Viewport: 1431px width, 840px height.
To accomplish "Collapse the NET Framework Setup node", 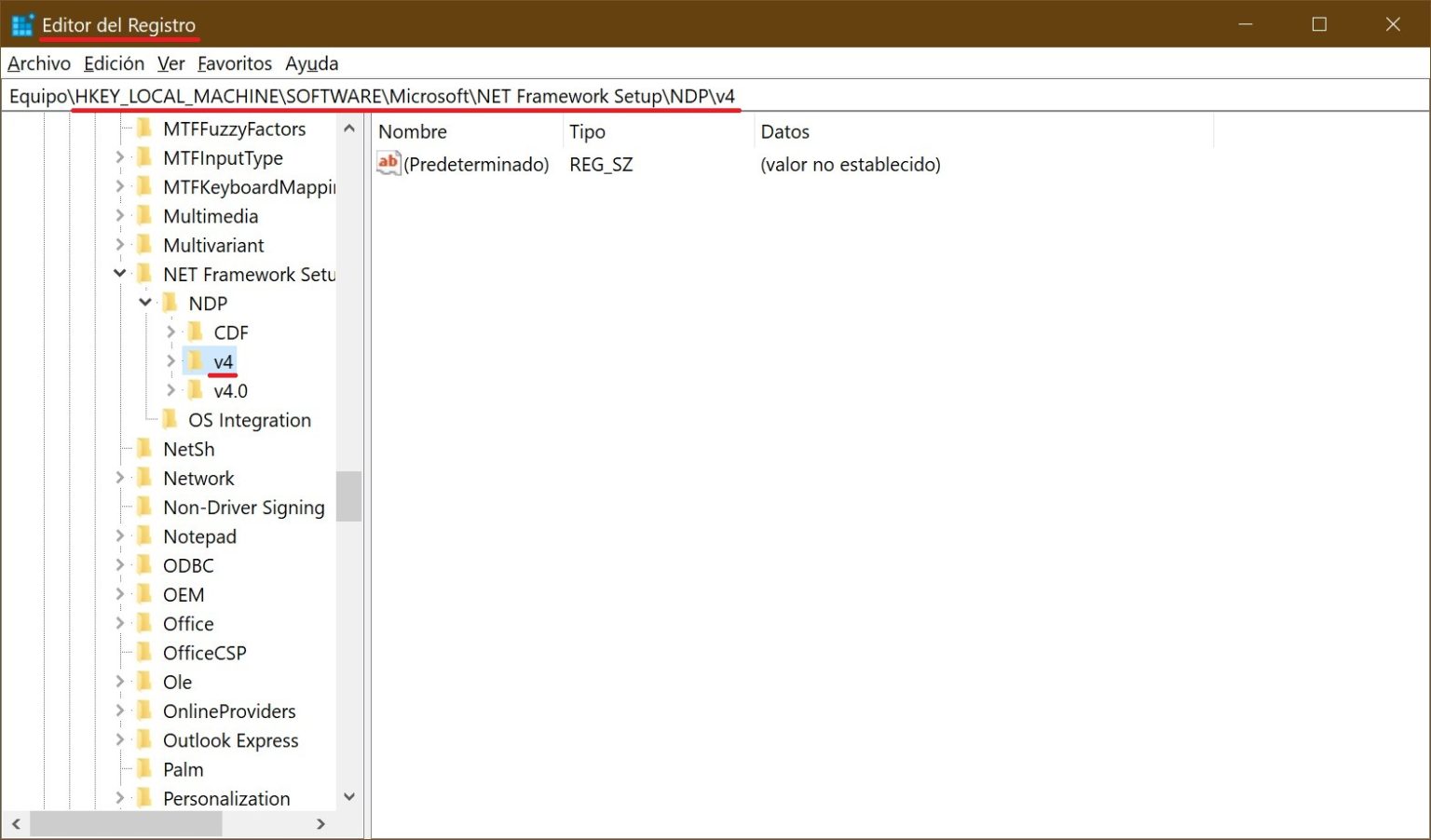I will (120, 273).
